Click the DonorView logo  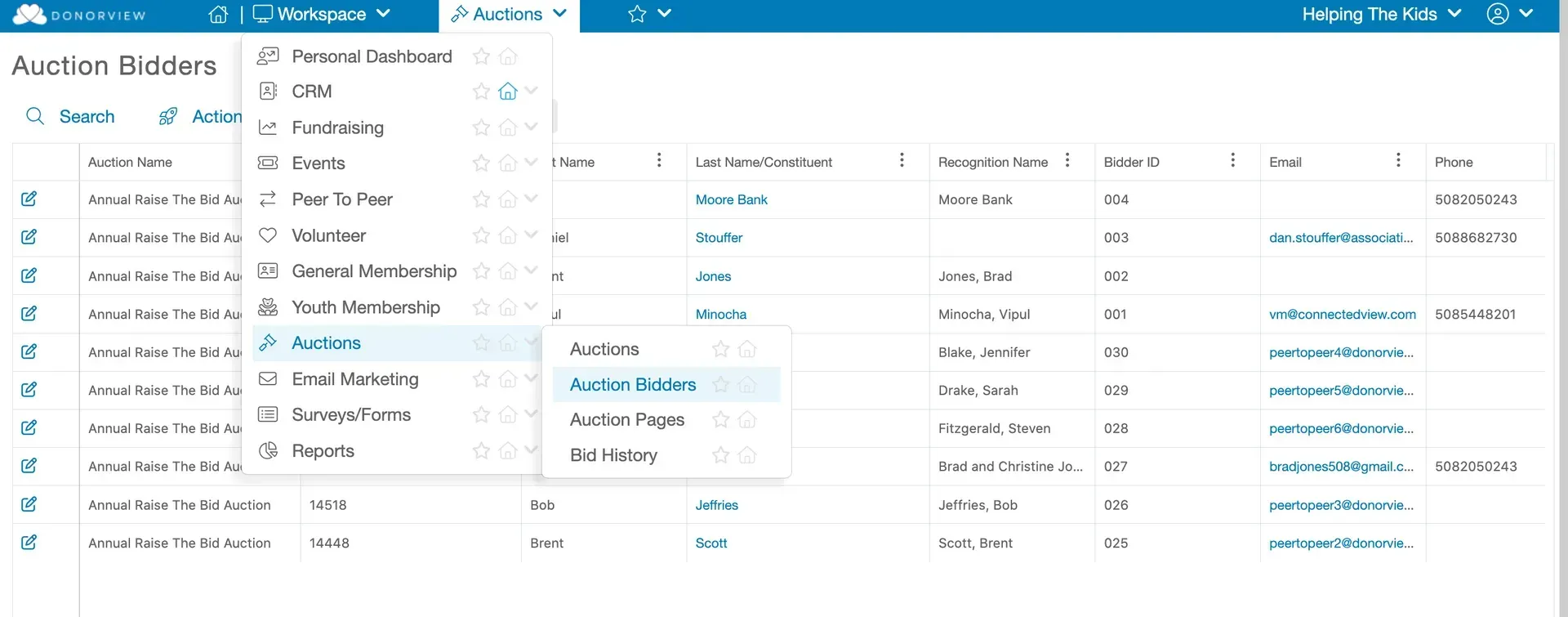coord(79,15)
